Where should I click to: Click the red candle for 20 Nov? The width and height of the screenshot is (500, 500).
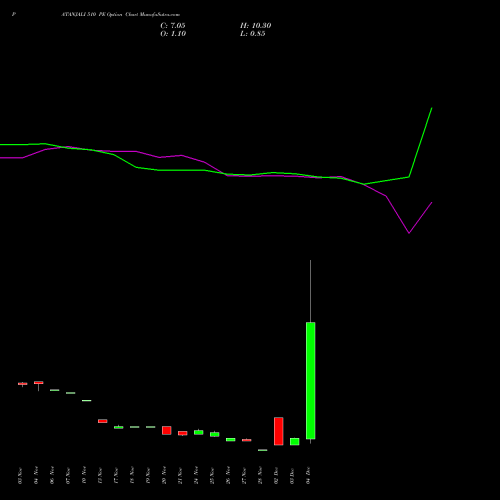pyautogui.click(x=167, y=430)
